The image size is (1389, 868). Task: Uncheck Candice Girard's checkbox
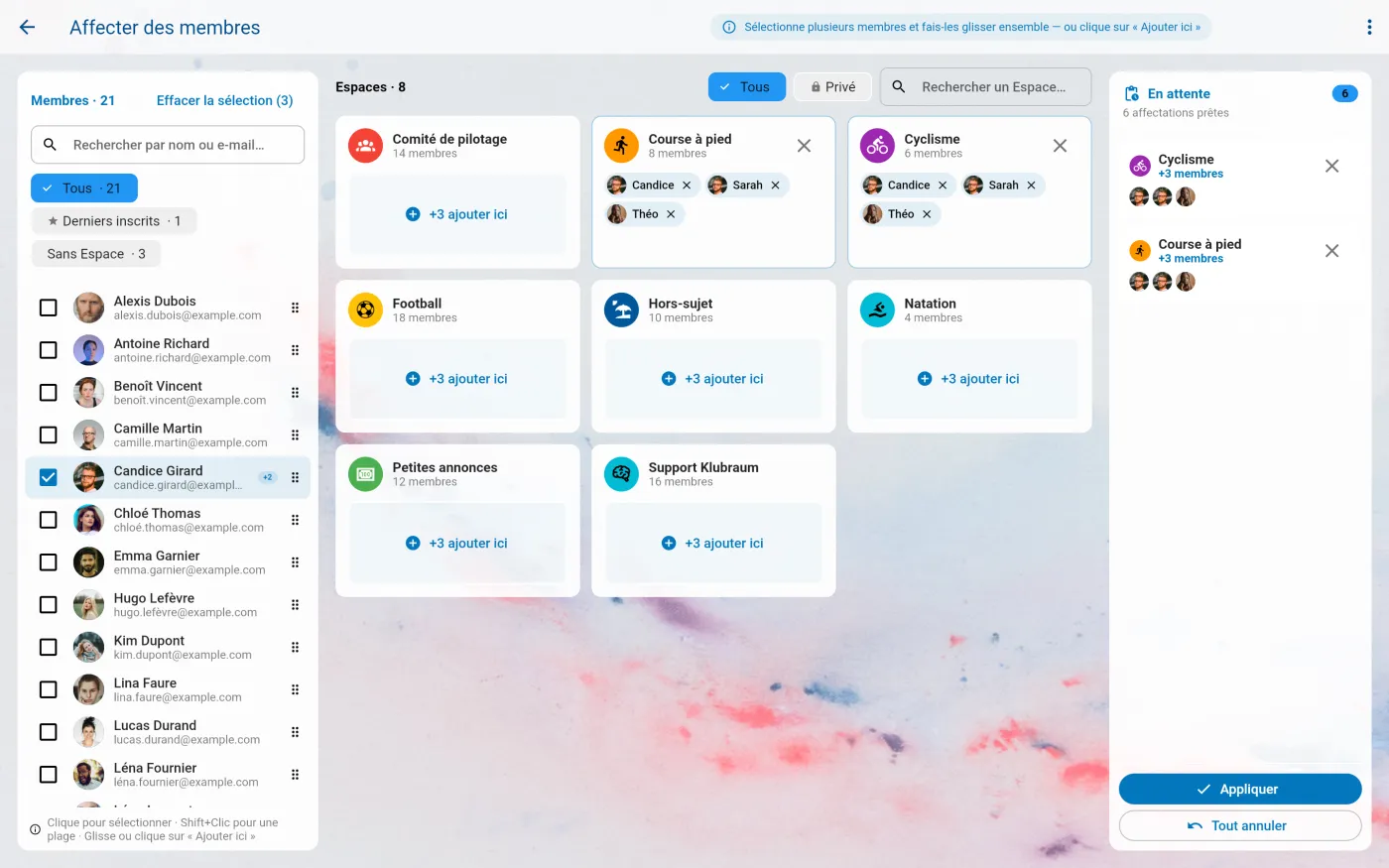[x=48, y=477]
